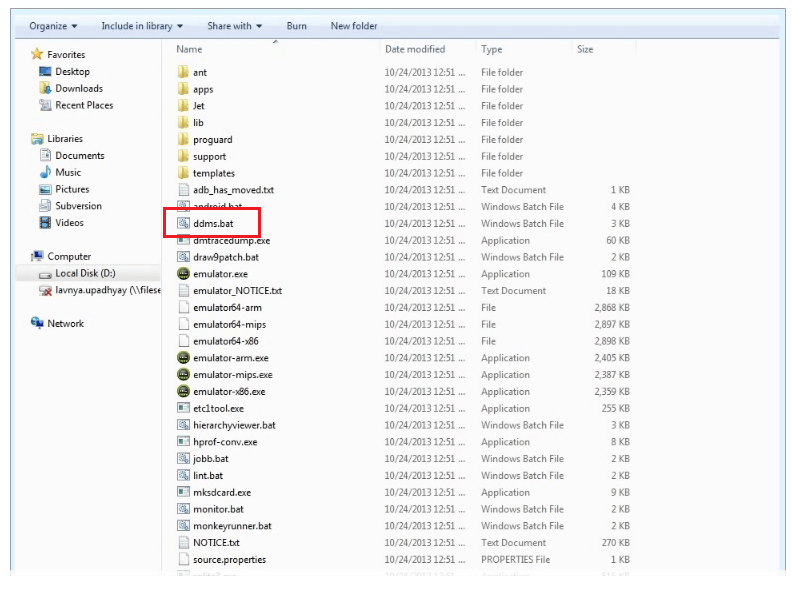800x591 pixels.
Task: Click the PROPERTIES File type cell
Action: [515, 559]
